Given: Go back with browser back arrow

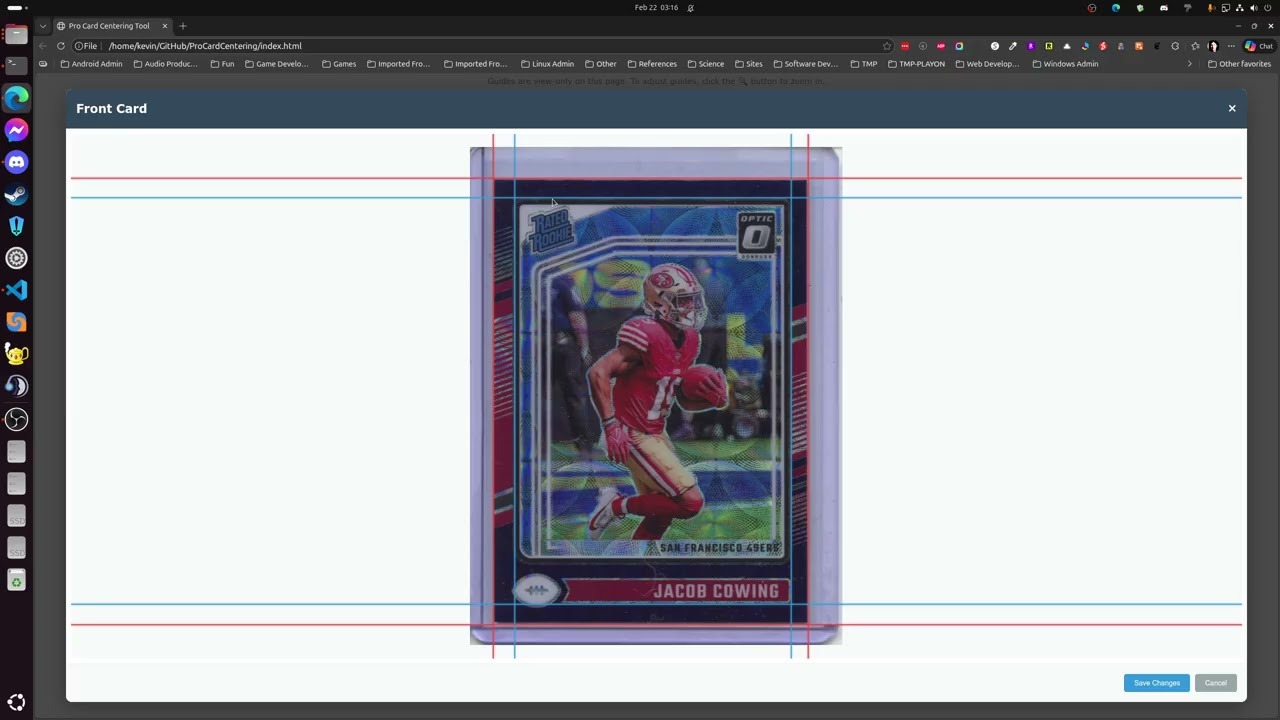Looking at the screenshot, I should (42, 46).
